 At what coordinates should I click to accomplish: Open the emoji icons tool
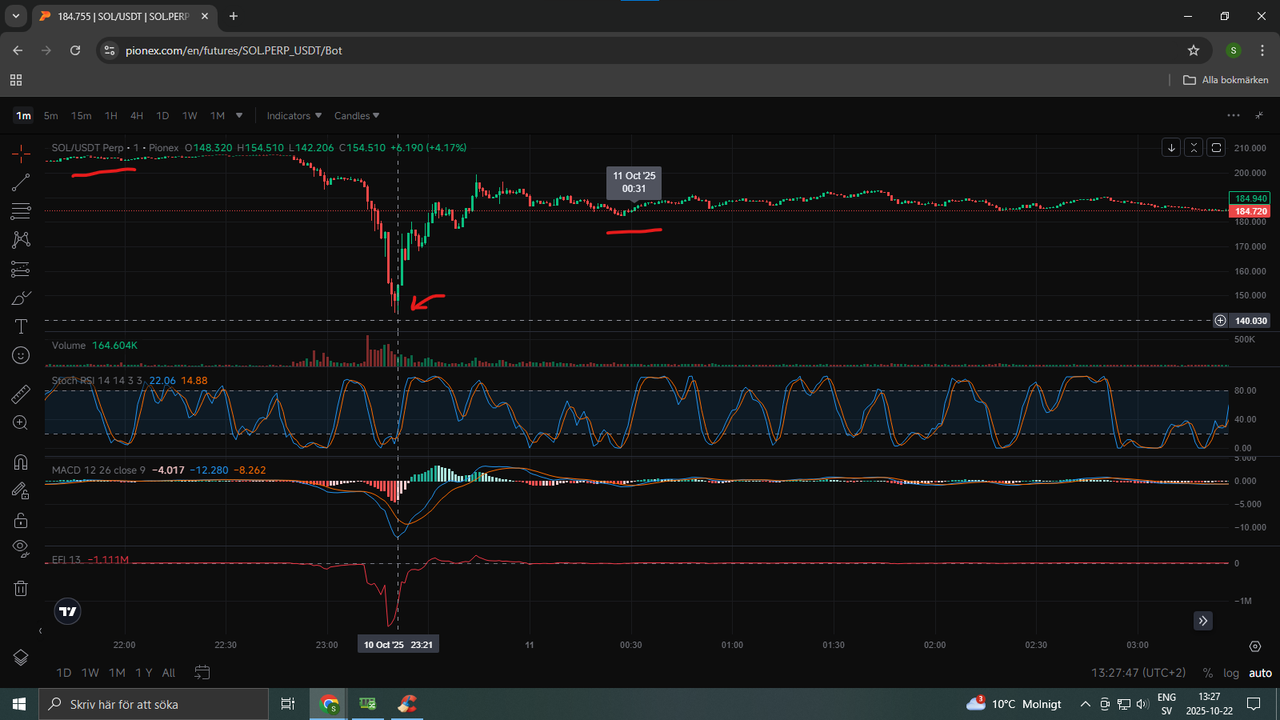[20, 355]
